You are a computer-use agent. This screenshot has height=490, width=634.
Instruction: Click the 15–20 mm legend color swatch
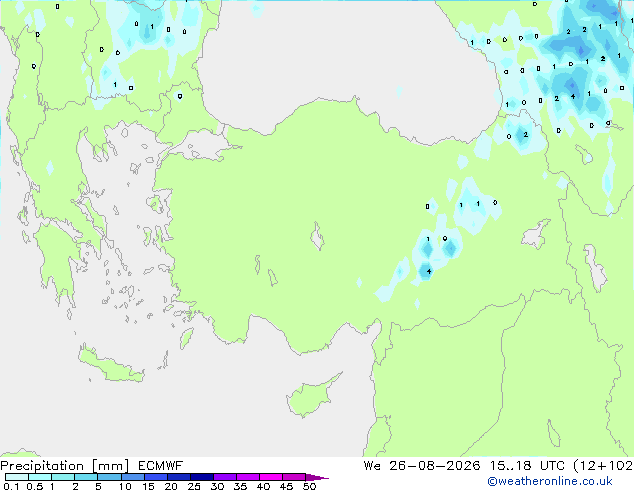[x=155, y=477]
